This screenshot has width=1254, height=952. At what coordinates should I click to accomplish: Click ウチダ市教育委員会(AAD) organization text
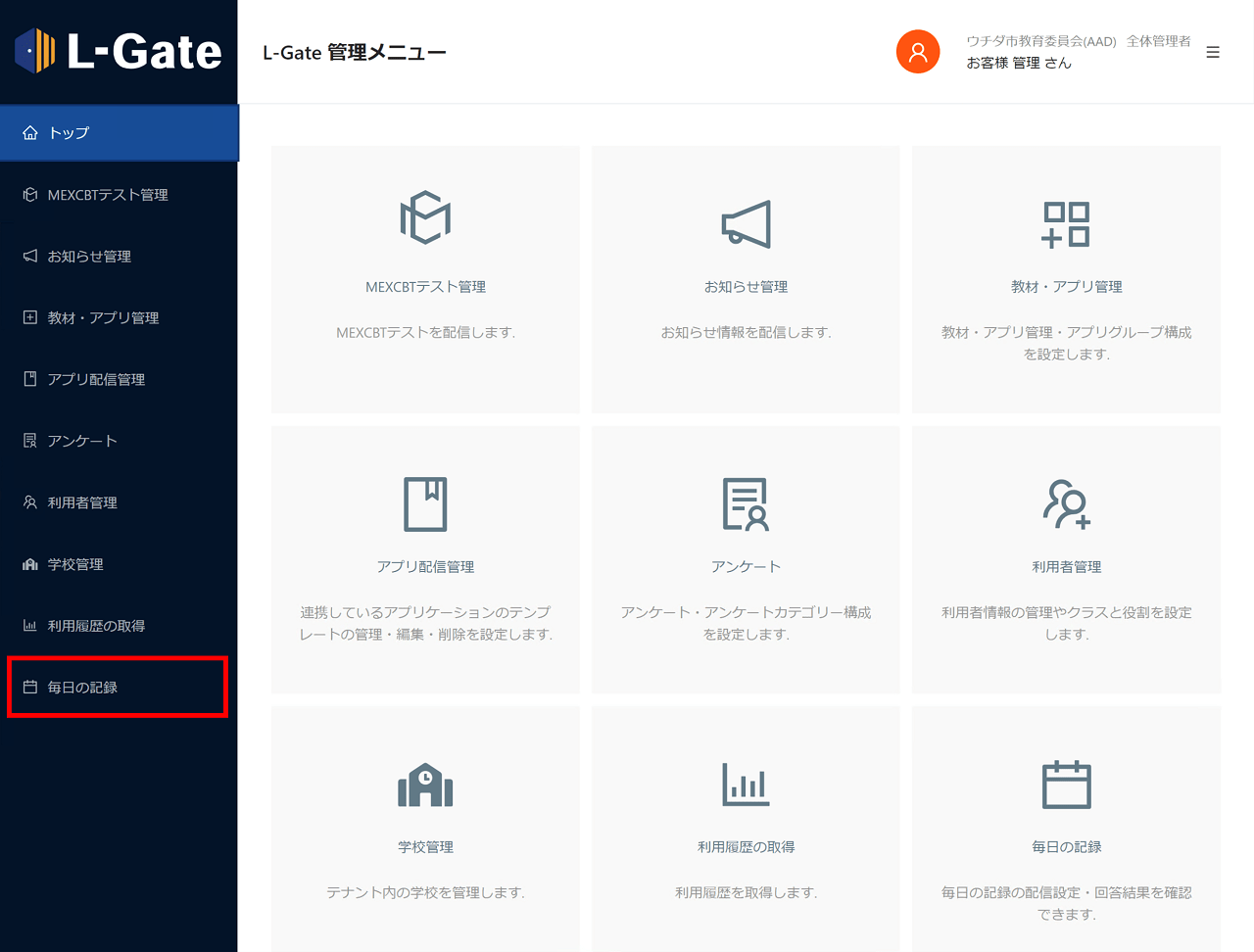(x=1041, y=41)
